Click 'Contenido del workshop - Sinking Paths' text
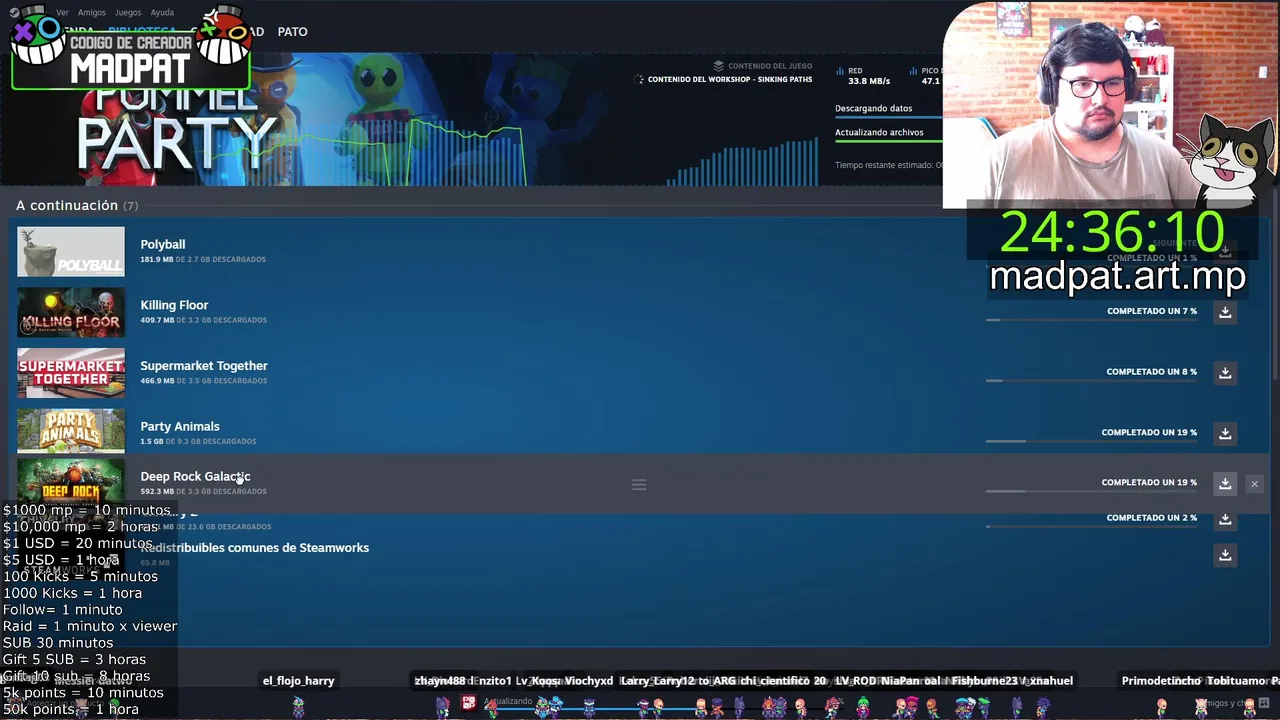This screenshot has width=1280, height=720. (x=730, y=79)
